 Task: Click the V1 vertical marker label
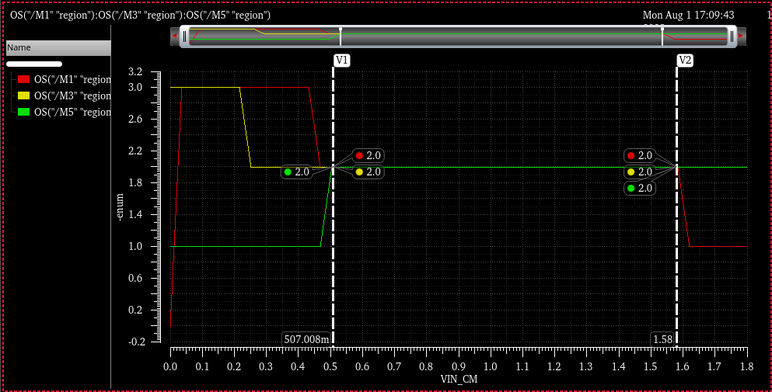tap(342, 61)
